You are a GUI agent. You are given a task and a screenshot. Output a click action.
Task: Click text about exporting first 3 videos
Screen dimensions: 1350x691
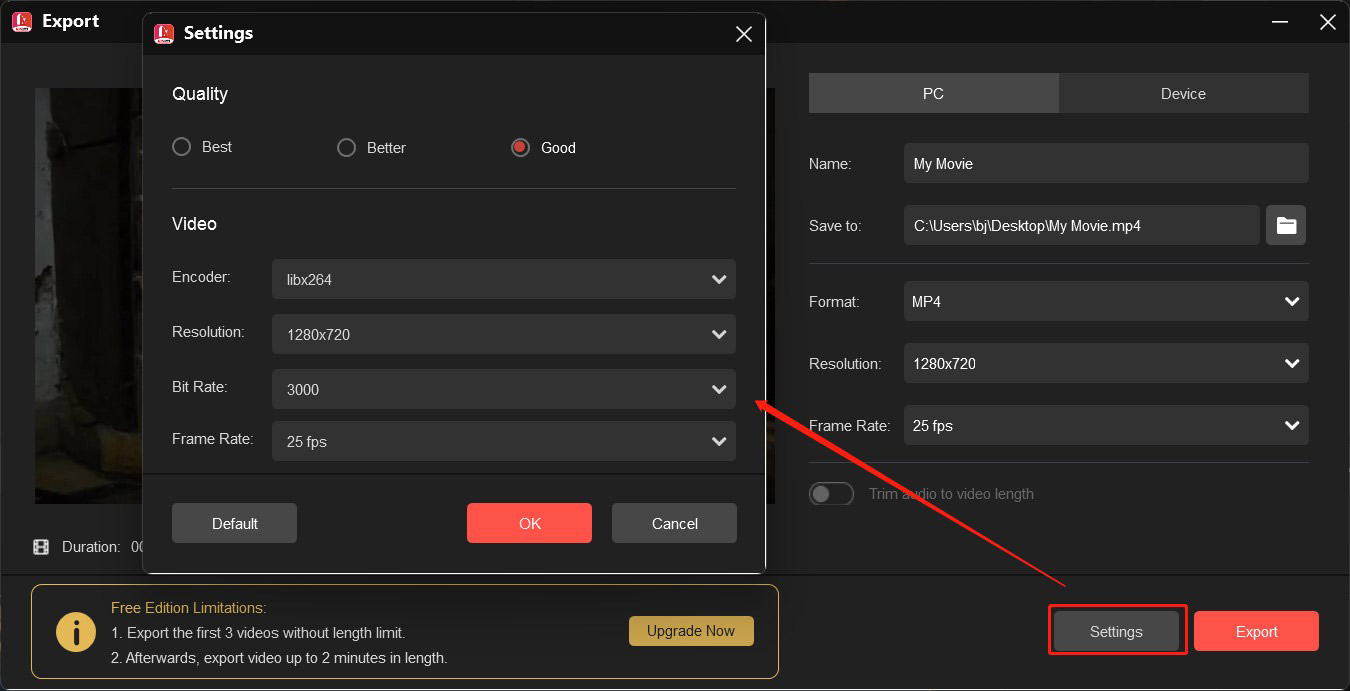coord(258,632)
